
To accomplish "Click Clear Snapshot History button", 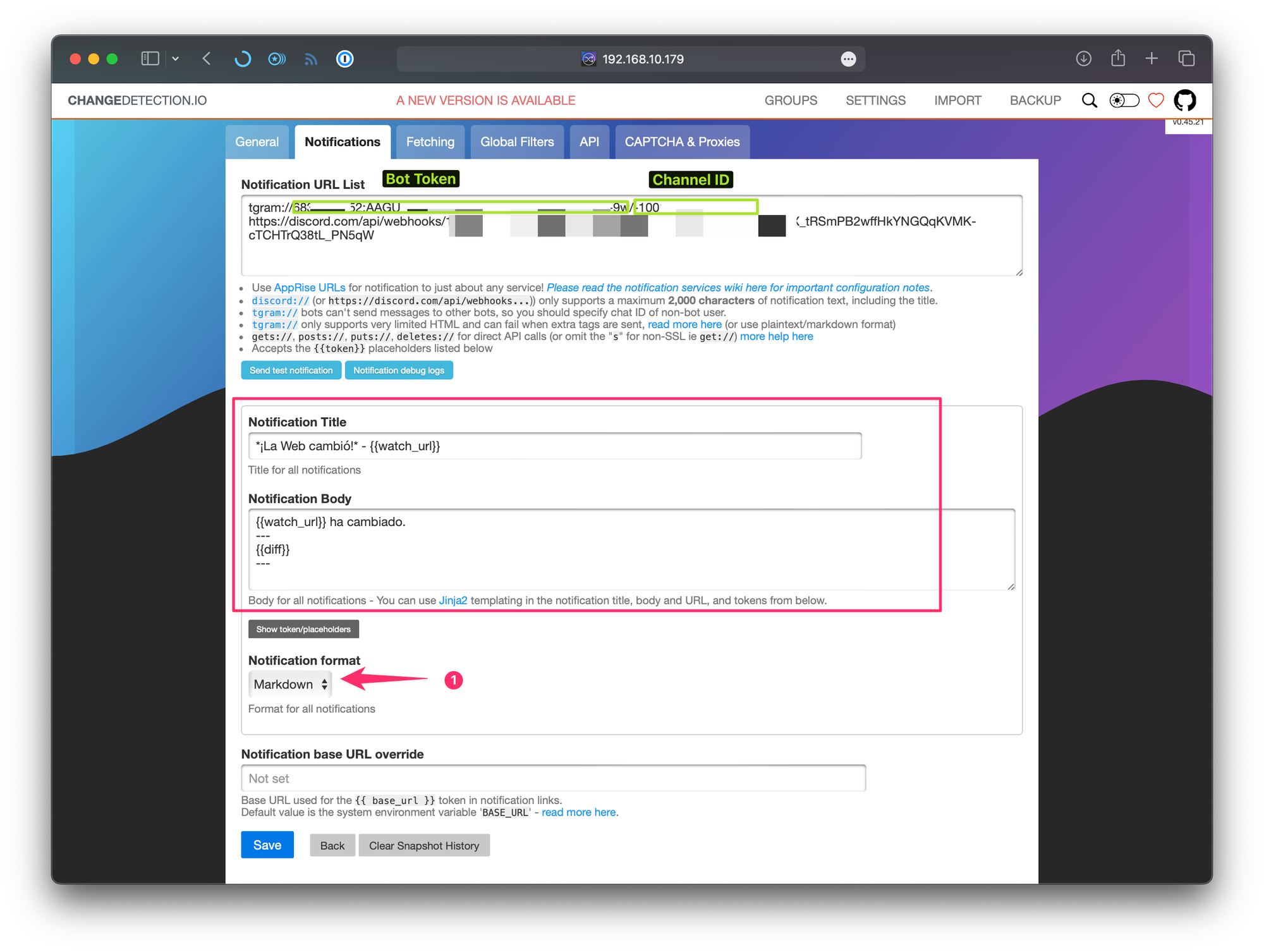I will (424, 846).
